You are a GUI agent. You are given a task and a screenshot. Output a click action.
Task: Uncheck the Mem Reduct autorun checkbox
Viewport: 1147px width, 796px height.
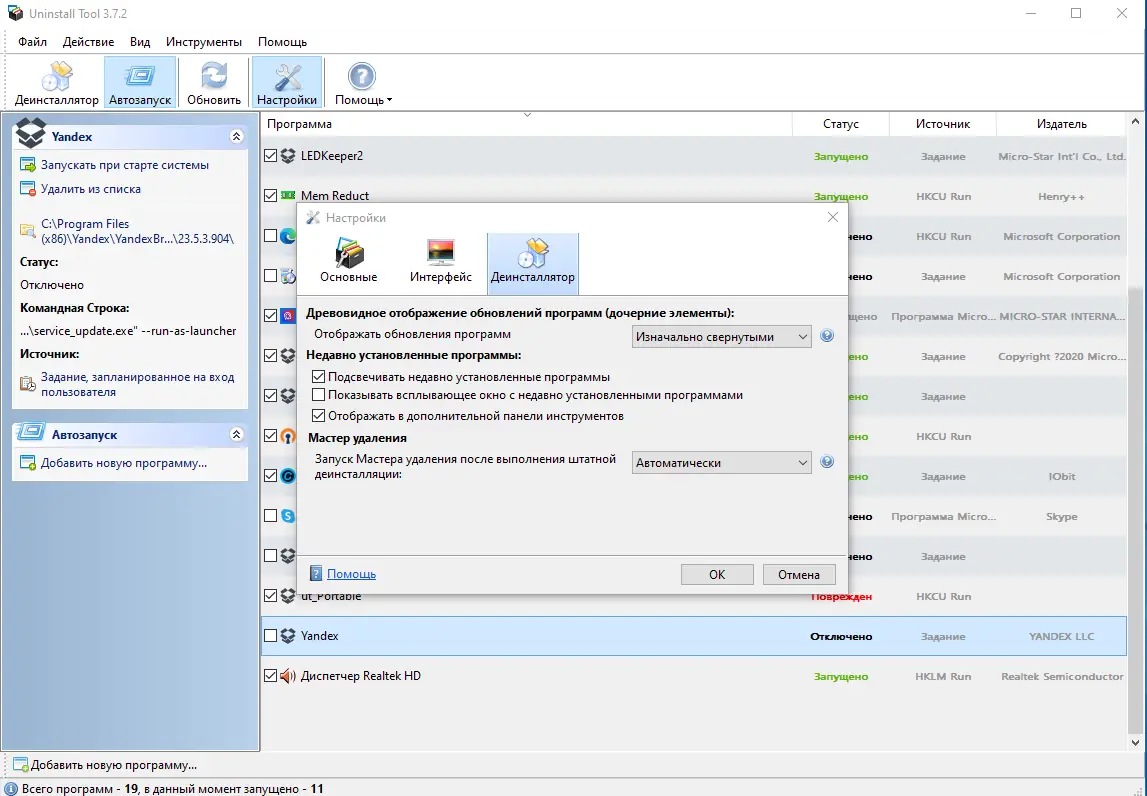point(271,195)
